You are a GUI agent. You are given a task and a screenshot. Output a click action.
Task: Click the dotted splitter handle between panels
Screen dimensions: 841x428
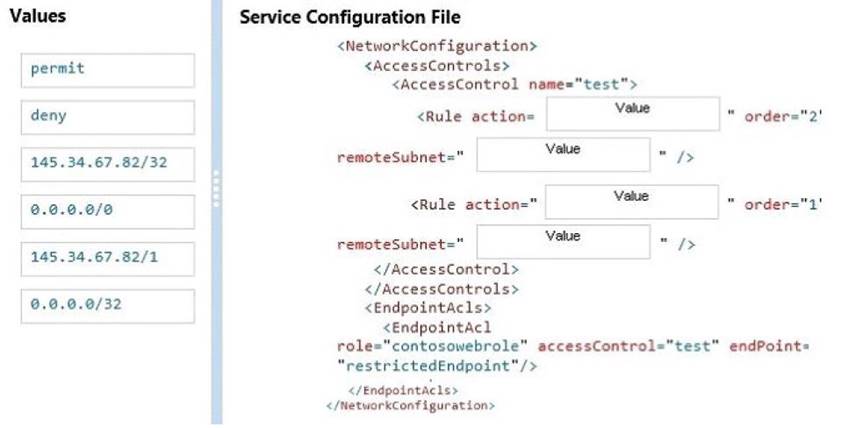pos(216,188)
